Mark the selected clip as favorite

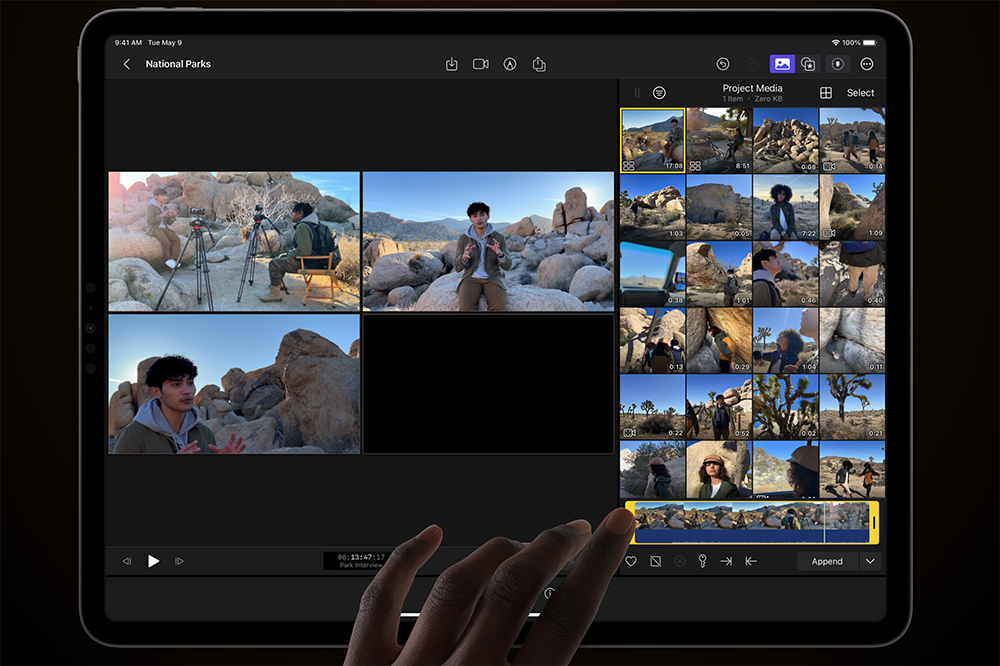click(x=631, y=561)
